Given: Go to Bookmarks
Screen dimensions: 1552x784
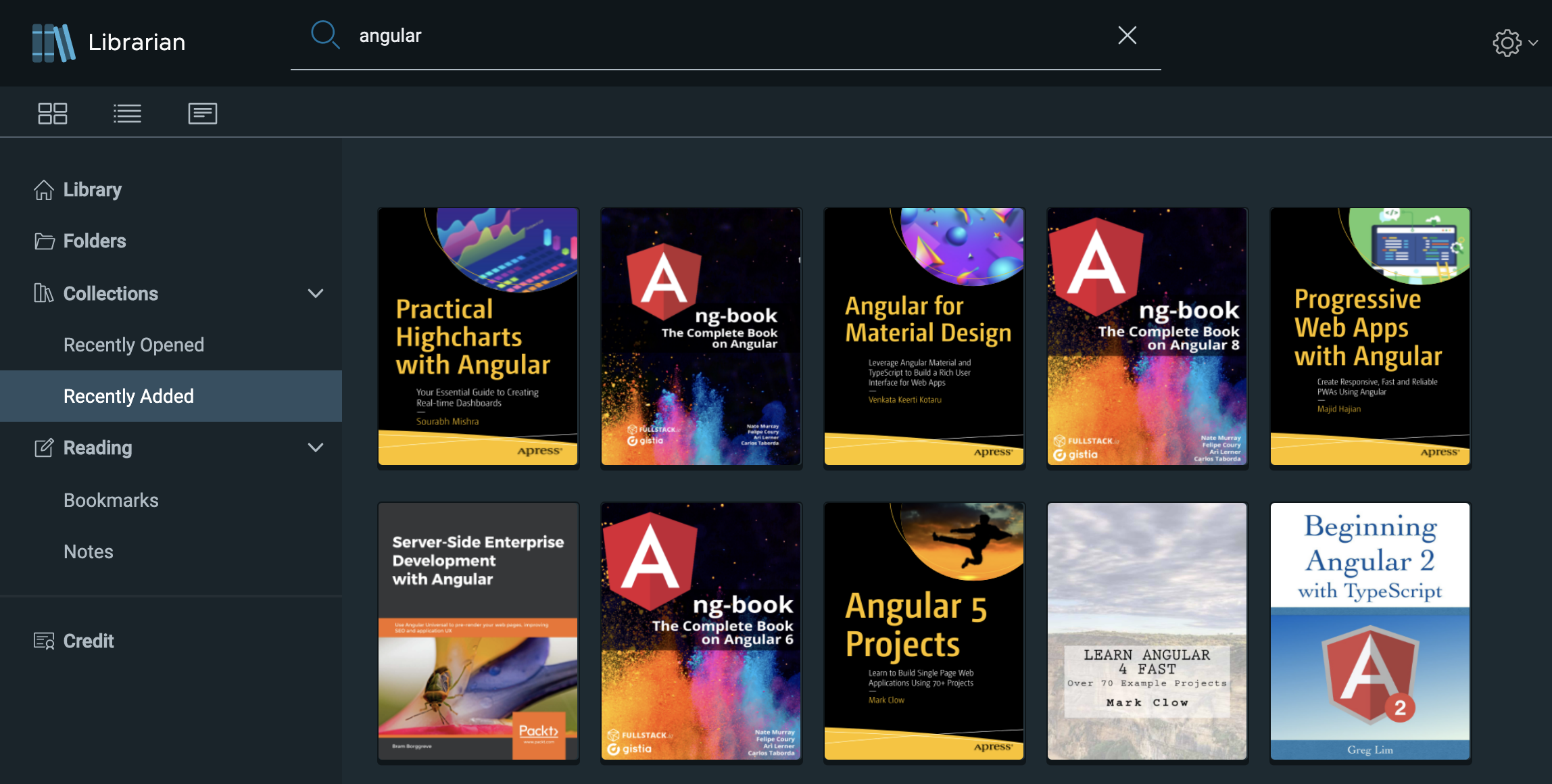Looking at the screenshot, I should (111, 500).
